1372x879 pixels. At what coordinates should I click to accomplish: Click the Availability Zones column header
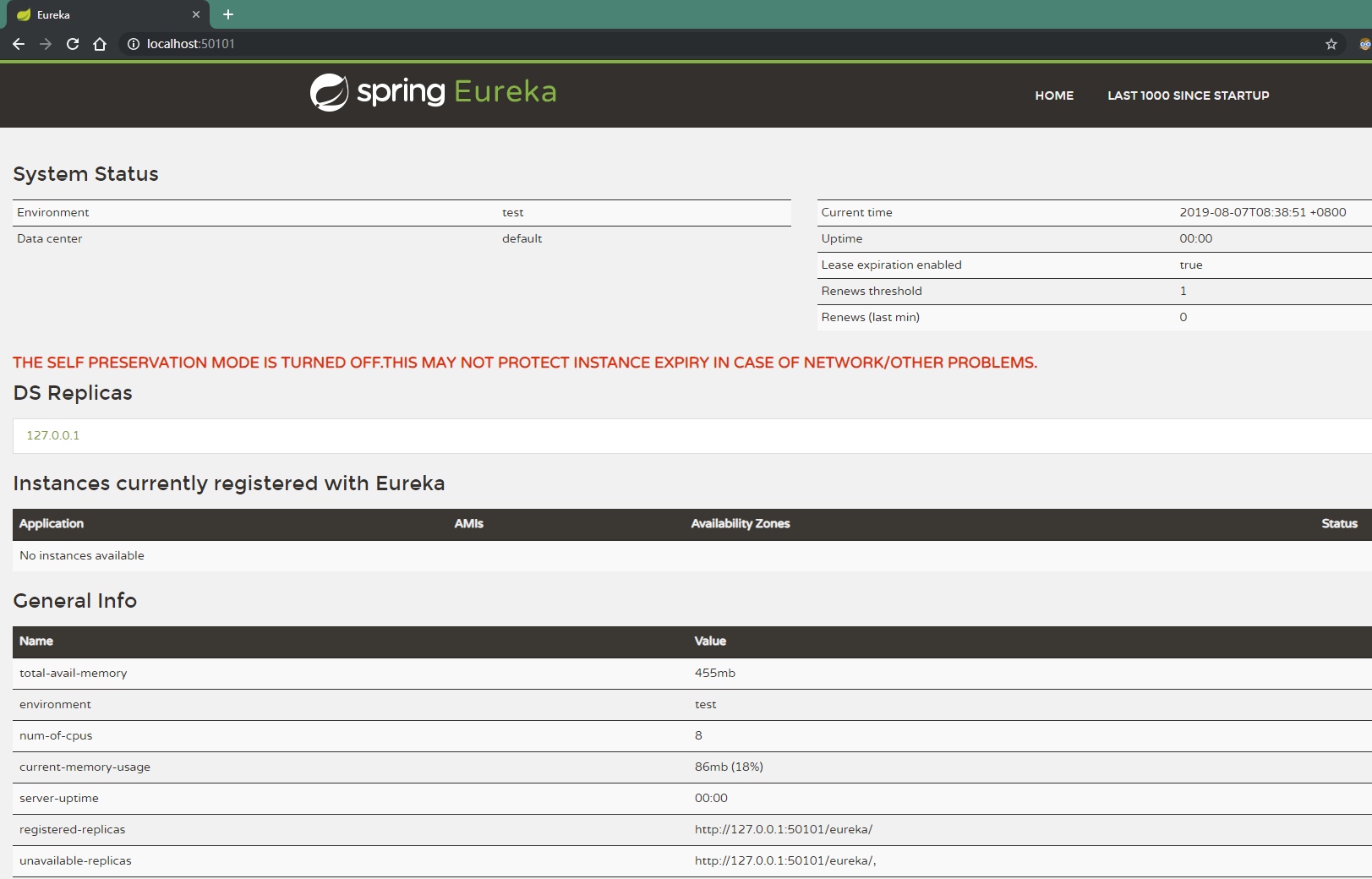741,524
